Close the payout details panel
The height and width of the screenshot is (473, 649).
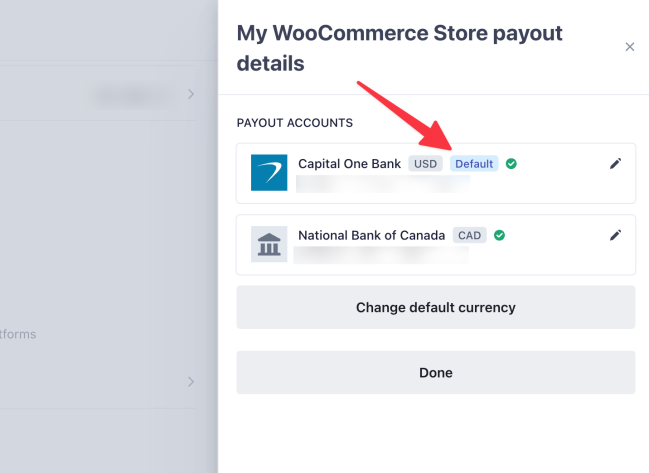pyautogui.click(x=629, y=47)
